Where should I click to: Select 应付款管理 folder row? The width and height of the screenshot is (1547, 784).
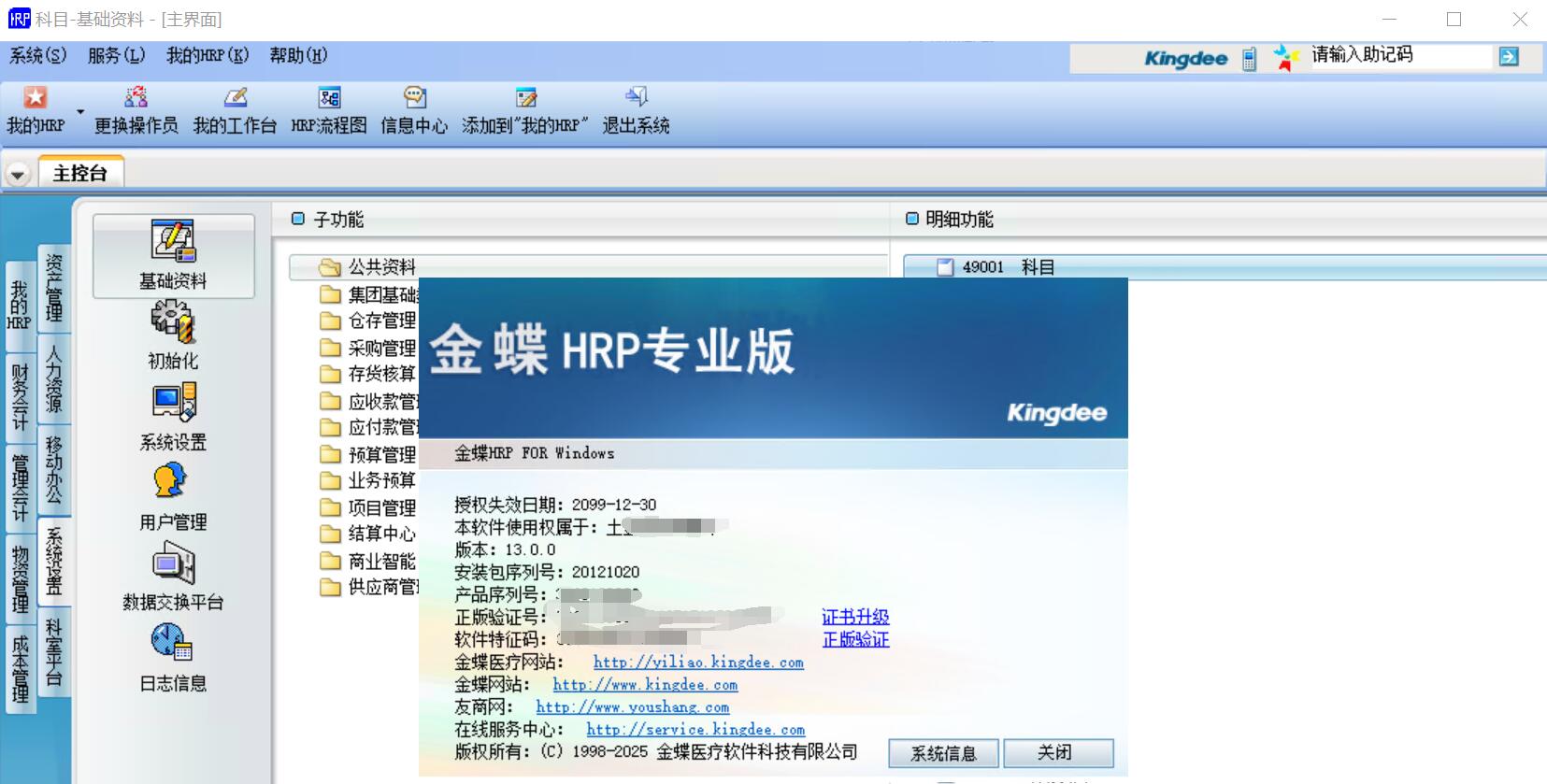[x=369, y=427]
